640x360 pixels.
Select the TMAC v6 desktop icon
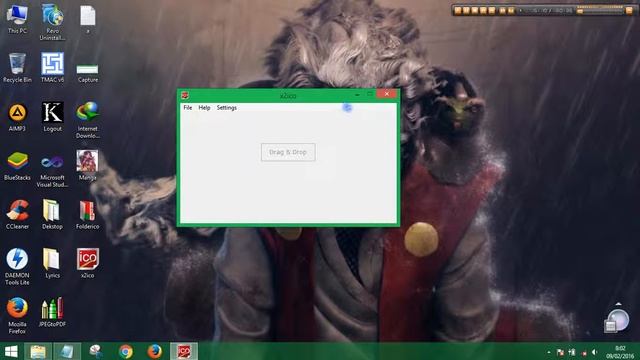[52, 68]
